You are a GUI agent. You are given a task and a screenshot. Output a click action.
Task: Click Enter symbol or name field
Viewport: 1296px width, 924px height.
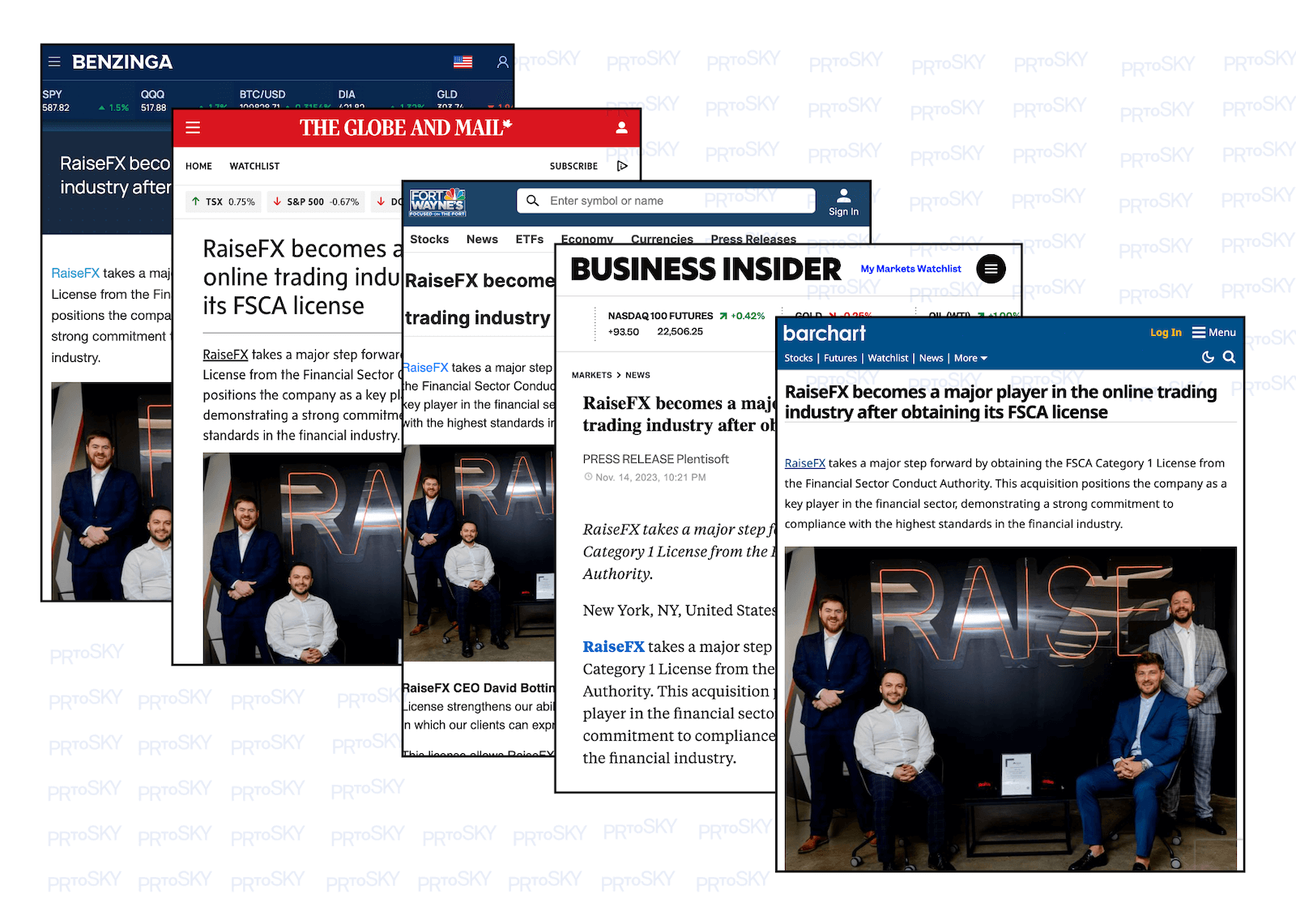point(666,201)
